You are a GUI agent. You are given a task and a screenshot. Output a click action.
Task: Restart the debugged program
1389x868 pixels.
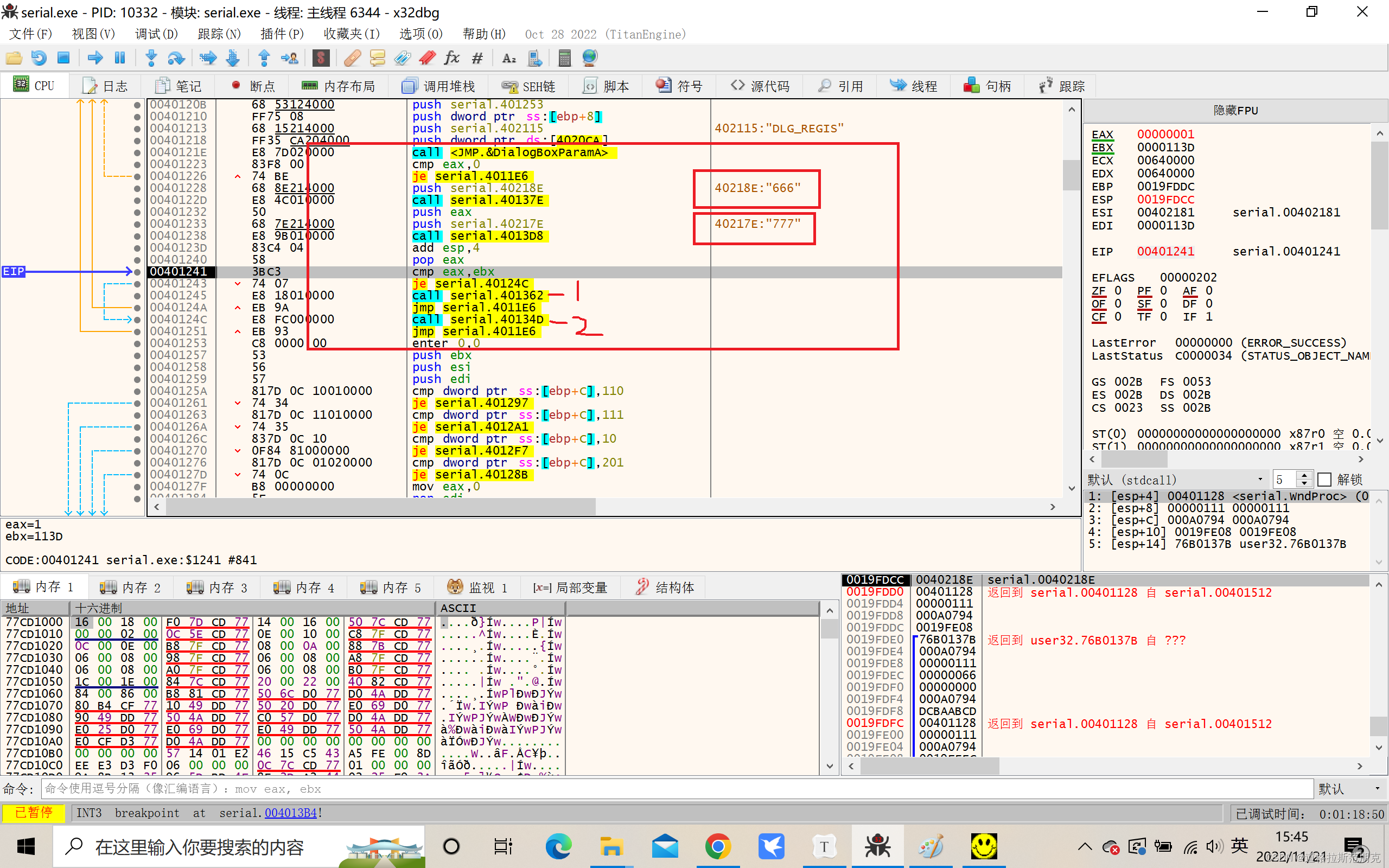point(39,58)
